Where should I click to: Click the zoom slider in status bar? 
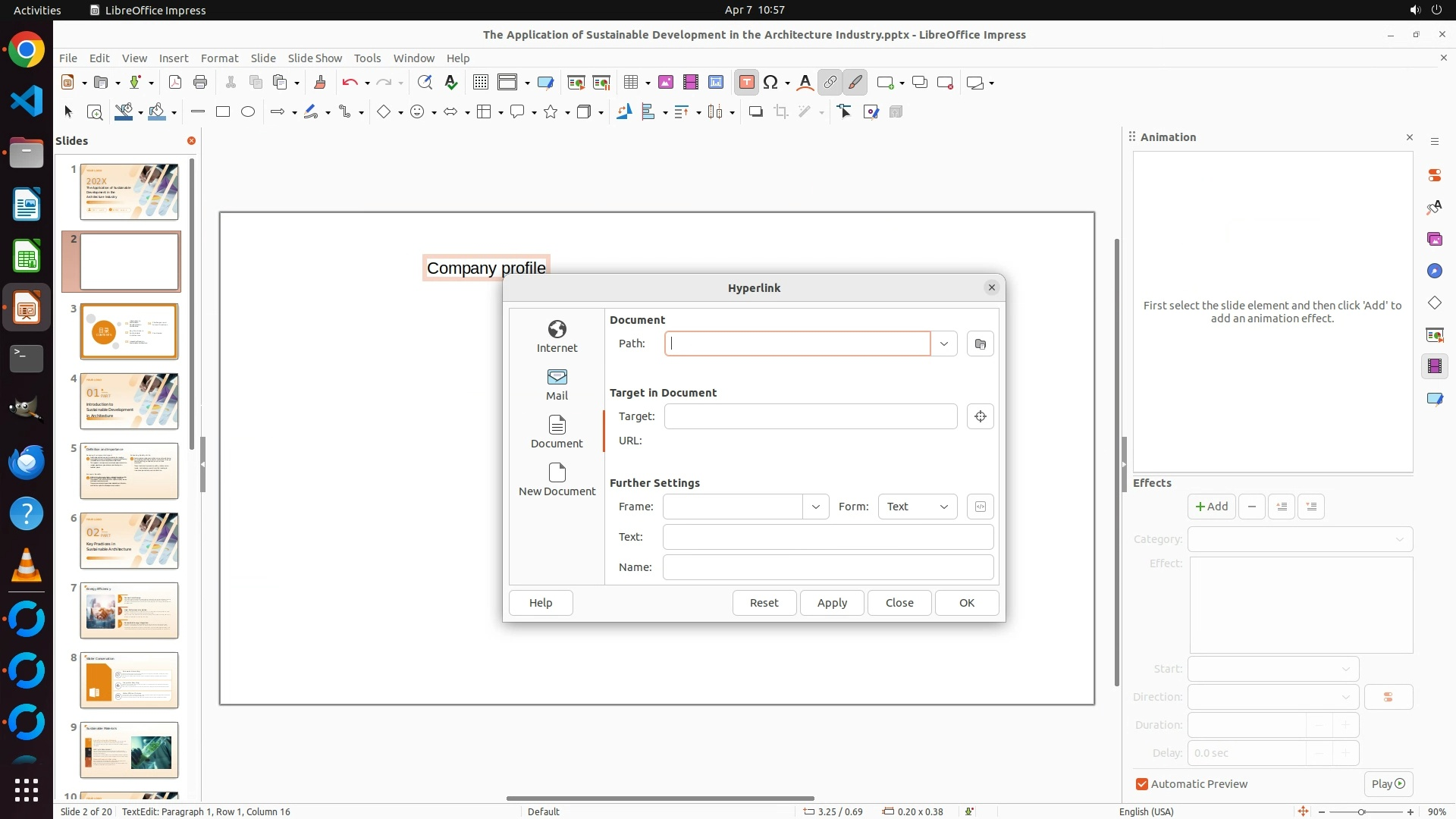click(x=1361, y=811)
